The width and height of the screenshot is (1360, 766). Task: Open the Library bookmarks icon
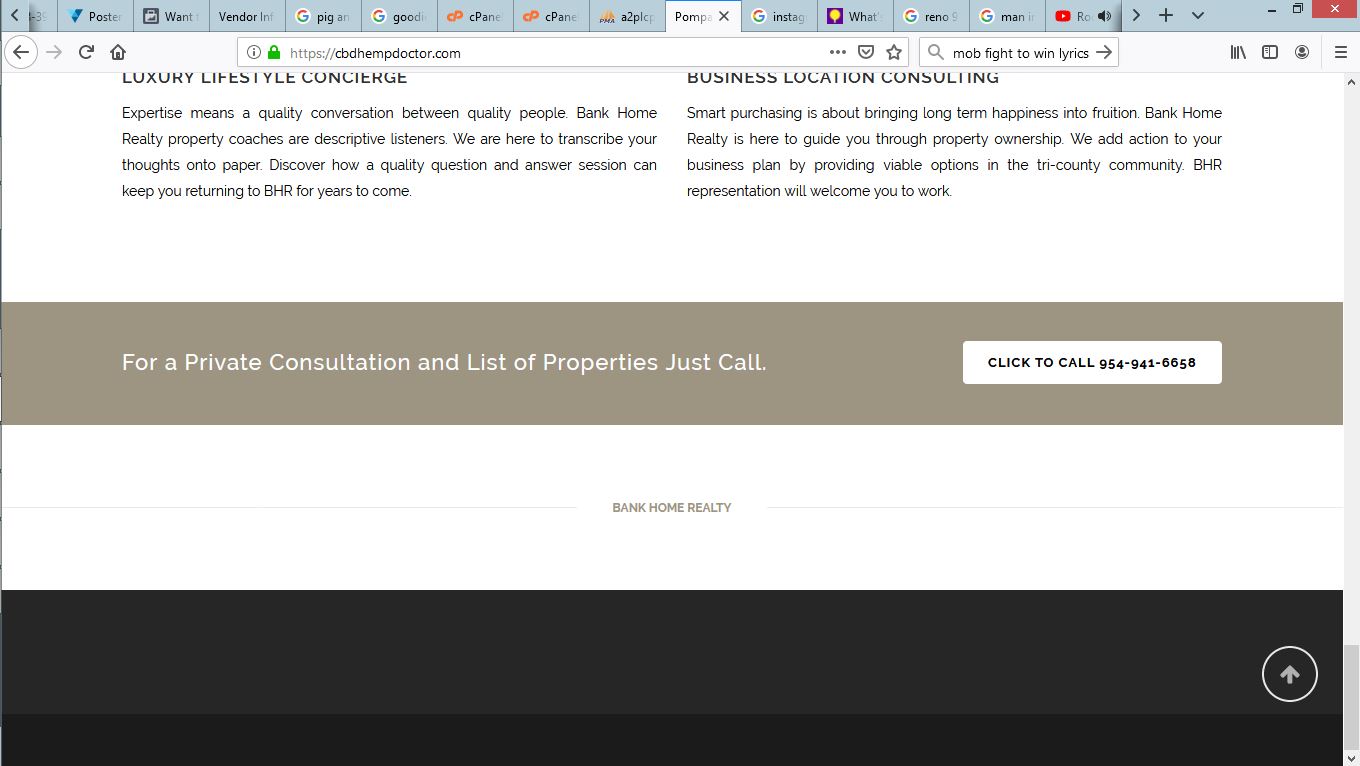coord(1238,52)
